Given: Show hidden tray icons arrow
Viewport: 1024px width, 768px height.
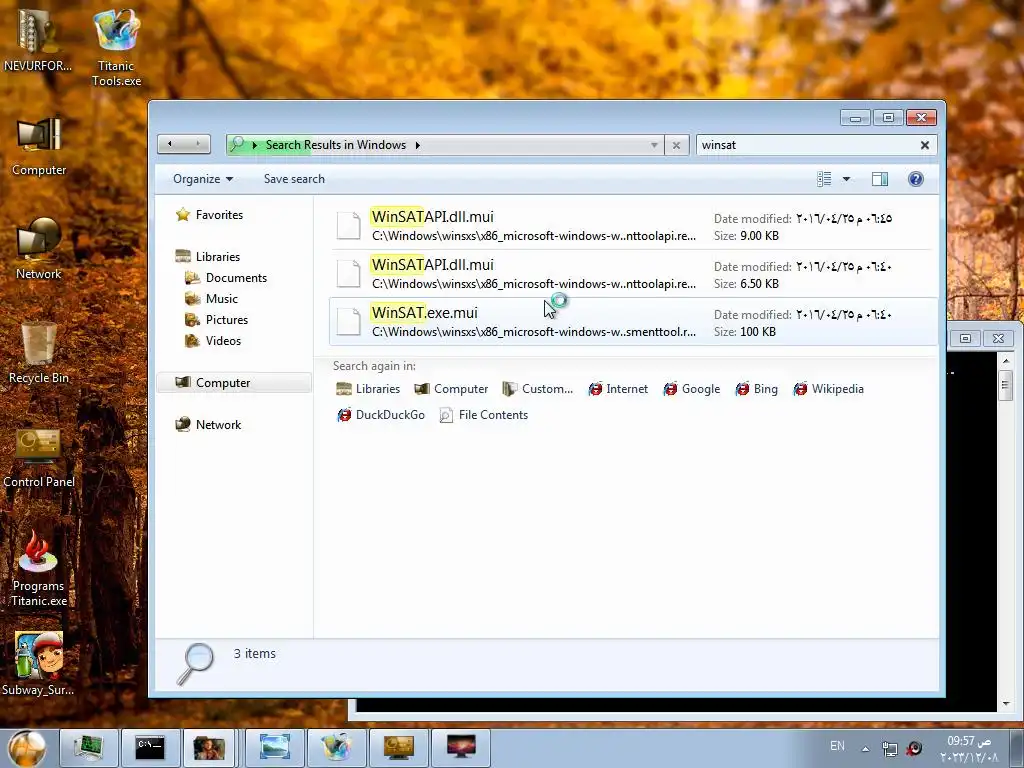Looking at the screenshot, I should click(x=865, y=748).
